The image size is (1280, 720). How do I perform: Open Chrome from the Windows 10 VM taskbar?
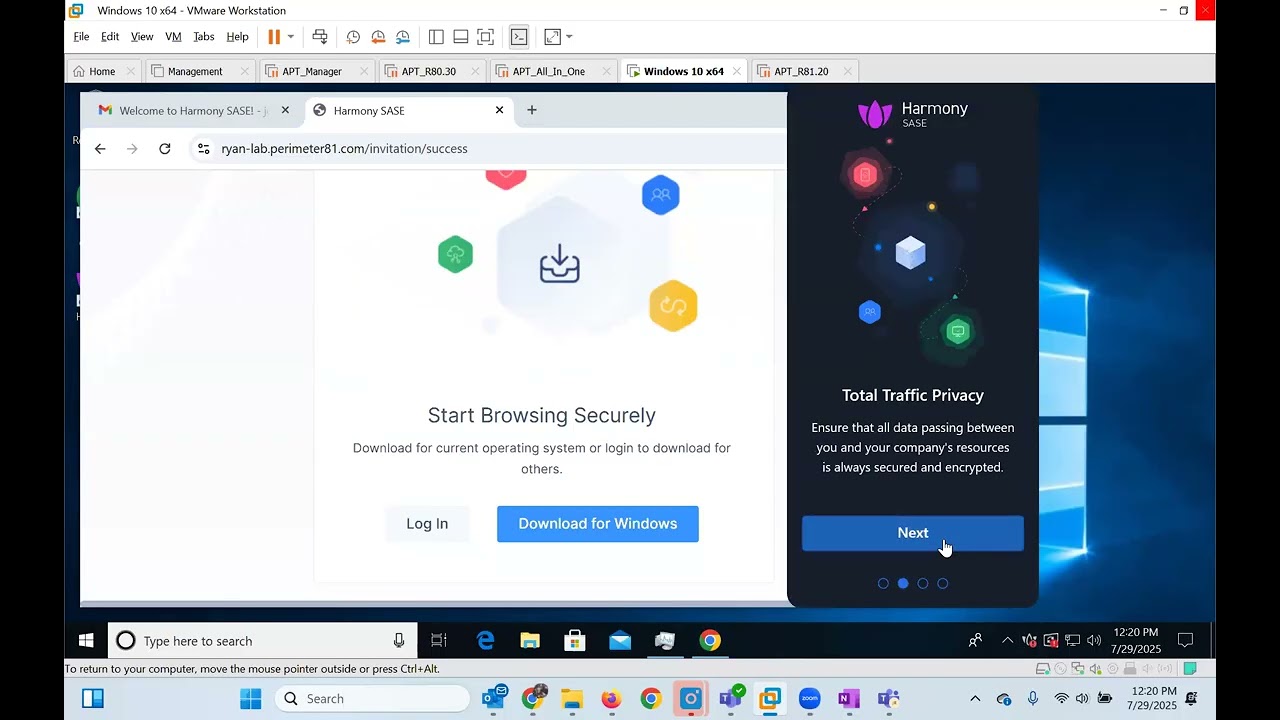pyautogui.click(x=710, y=641)
